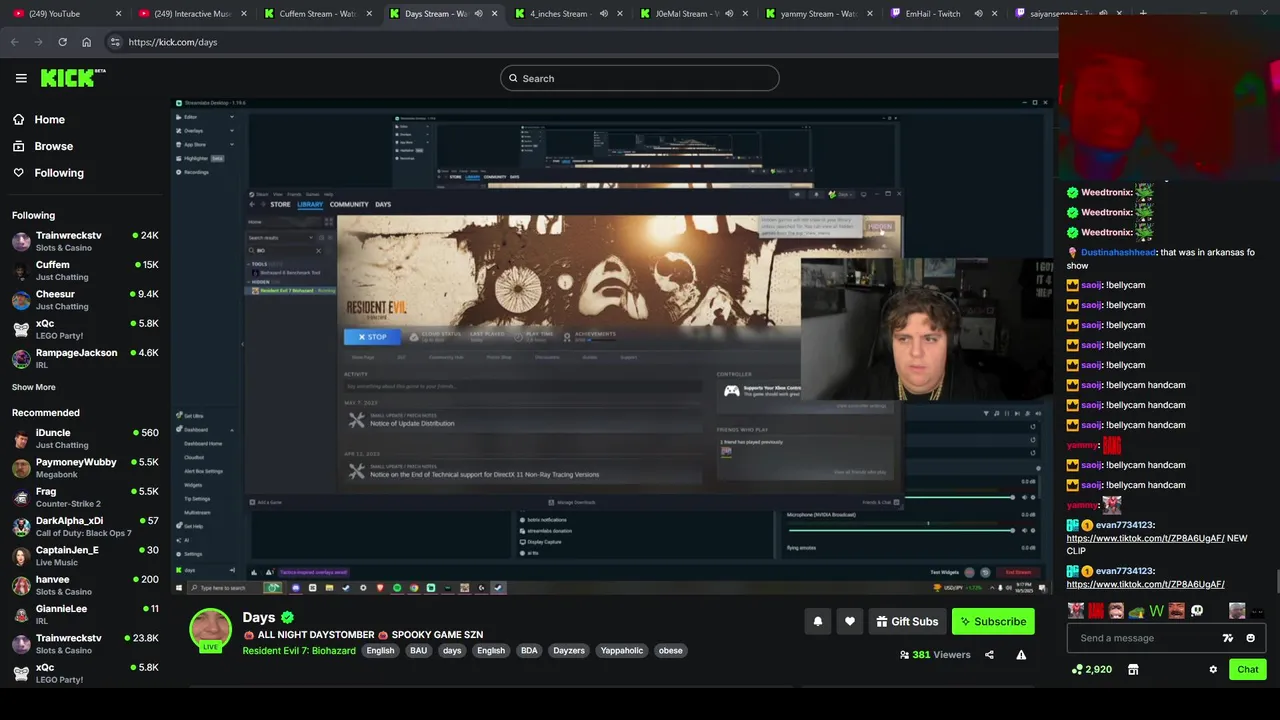Switch to yammy Stream tab
The width and height of the screenshot is (1280, 720).
coord(818,14)
